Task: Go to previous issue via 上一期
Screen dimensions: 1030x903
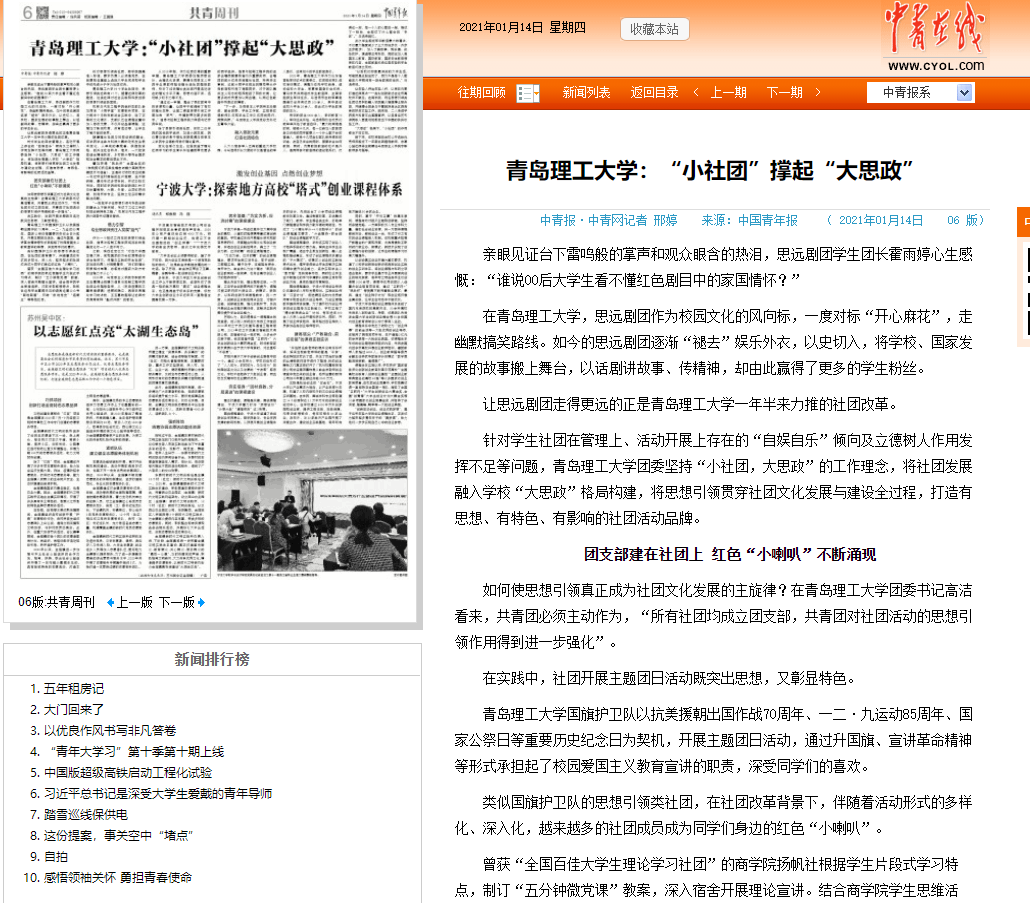Action: pos(728,92)
